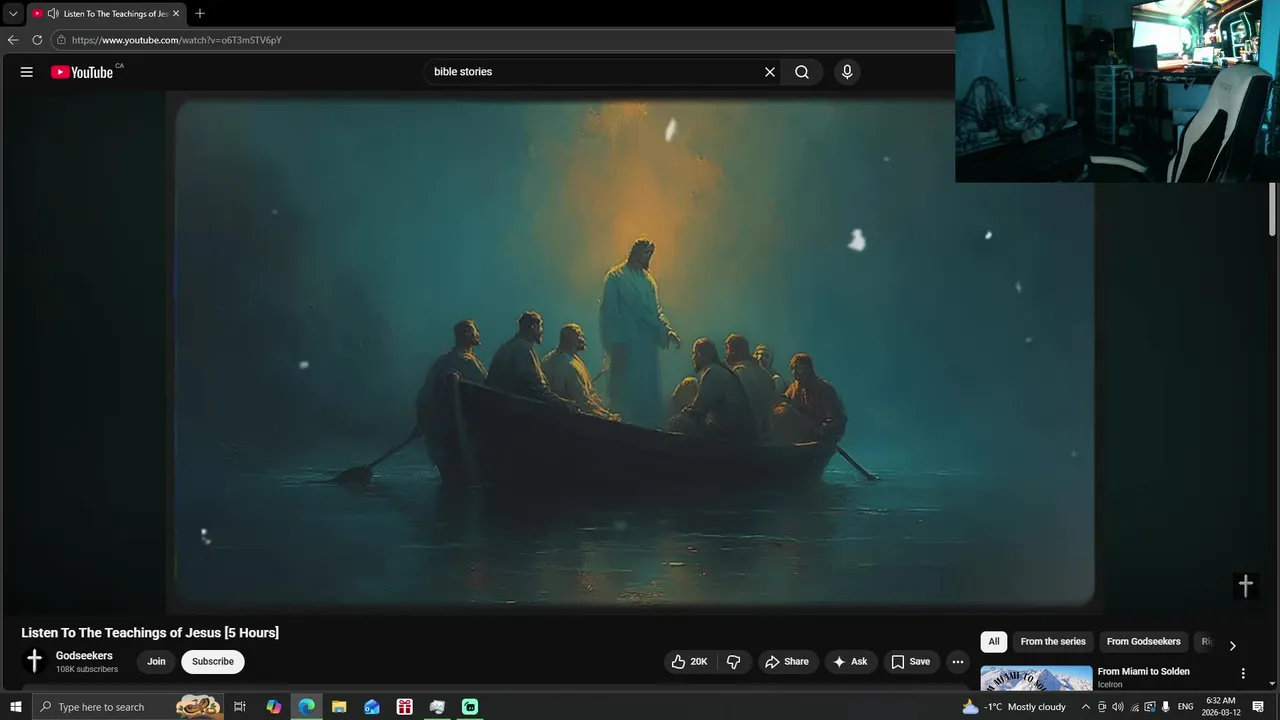Click the page vertical scrollbar

pos(1273,210)
